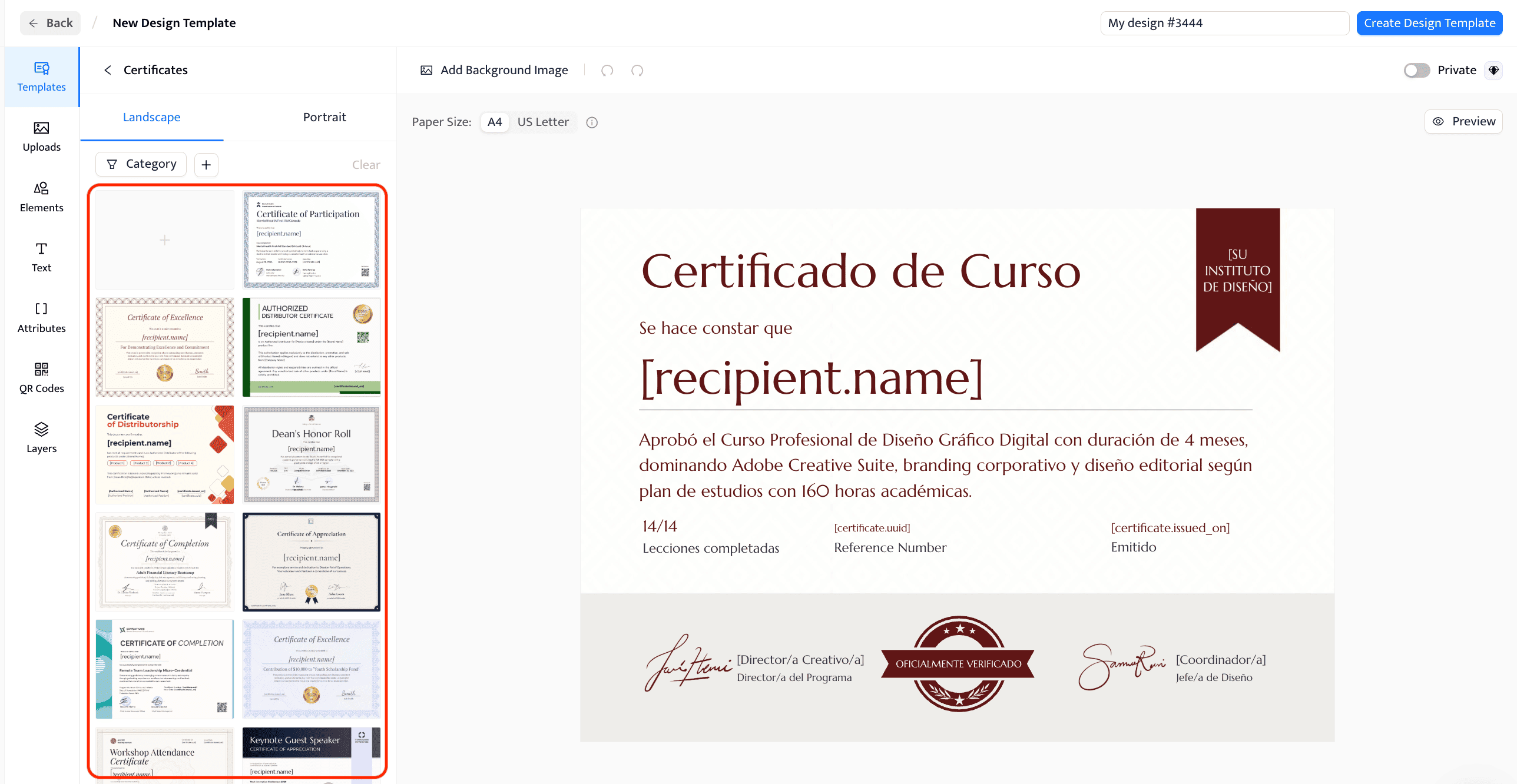Viewport: 1517px width, 784px height.
Task: Click Create Design Template button
Action: point(1429,23)
